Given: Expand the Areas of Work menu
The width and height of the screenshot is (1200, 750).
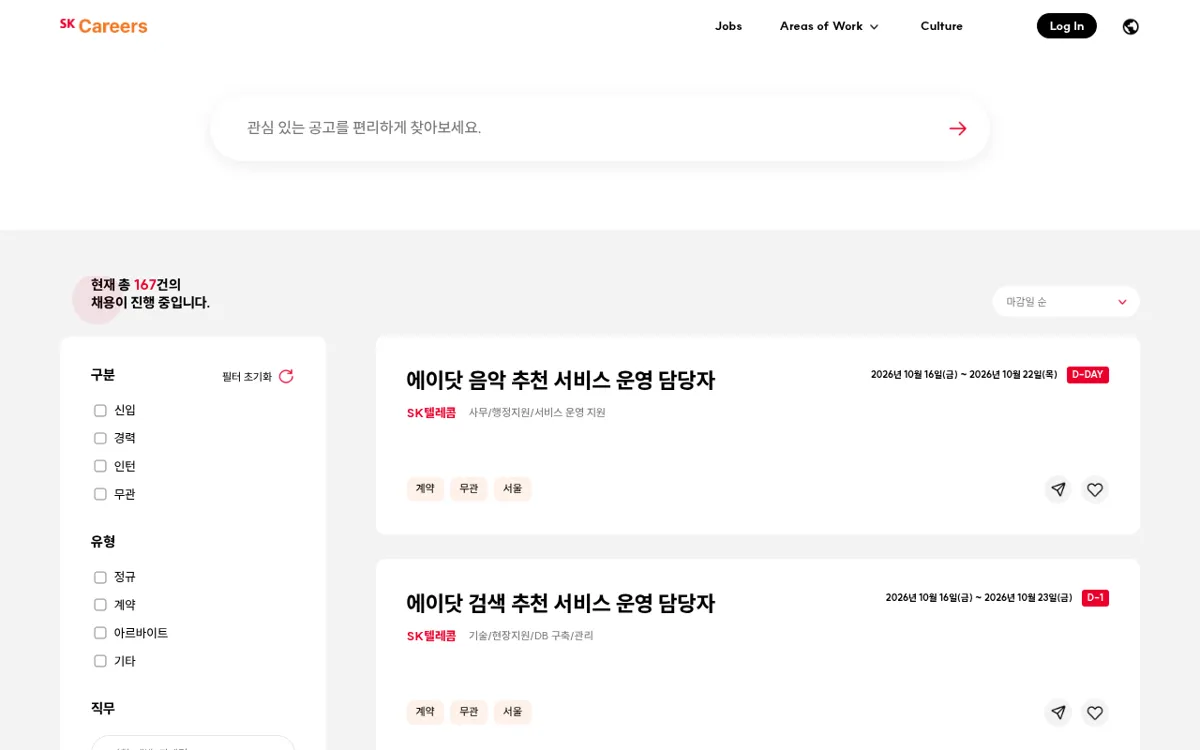Looking at the screenshot, I should (829, 26).
